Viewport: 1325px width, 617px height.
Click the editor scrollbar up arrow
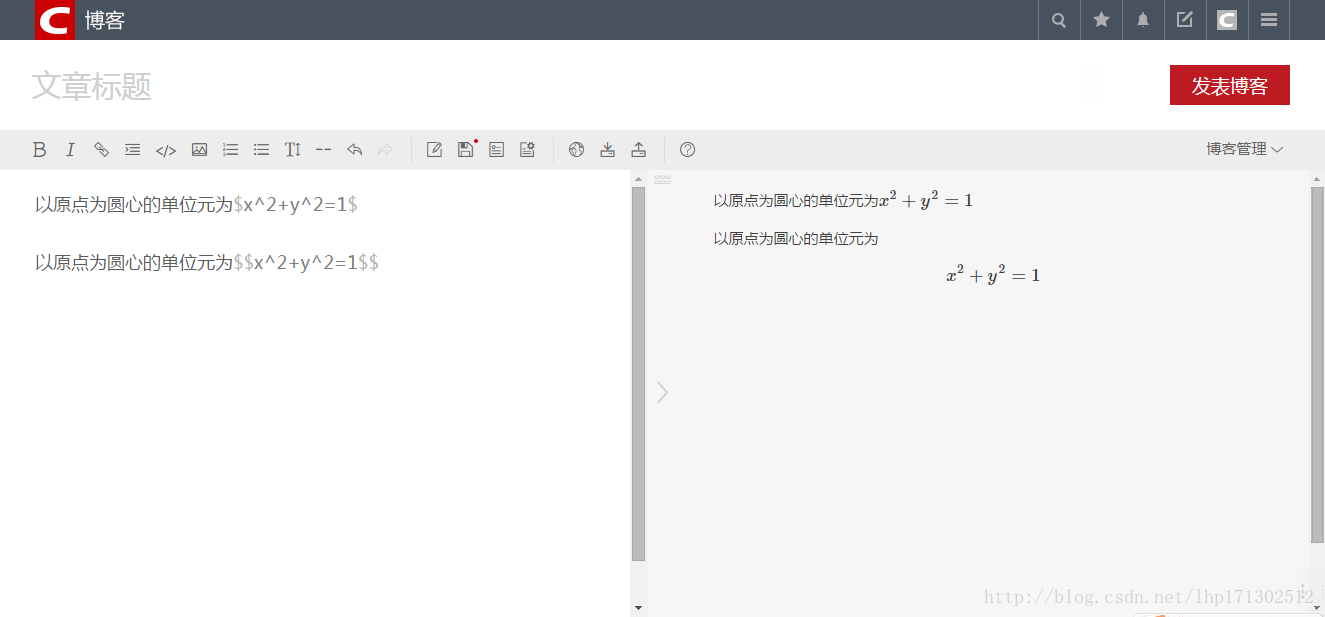click(x=638, y=179)
